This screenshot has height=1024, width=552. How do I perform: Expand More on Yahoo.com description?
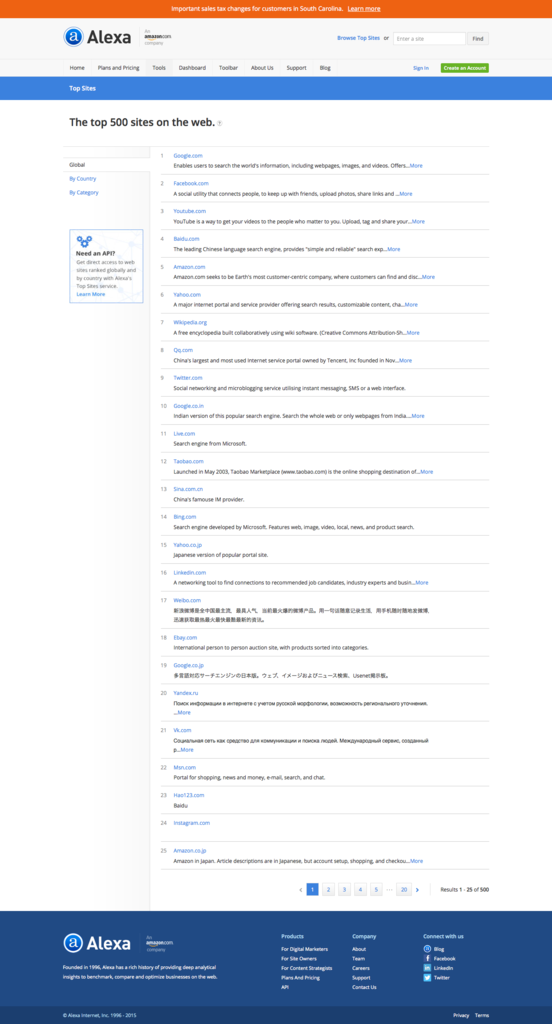click(411, 304)
